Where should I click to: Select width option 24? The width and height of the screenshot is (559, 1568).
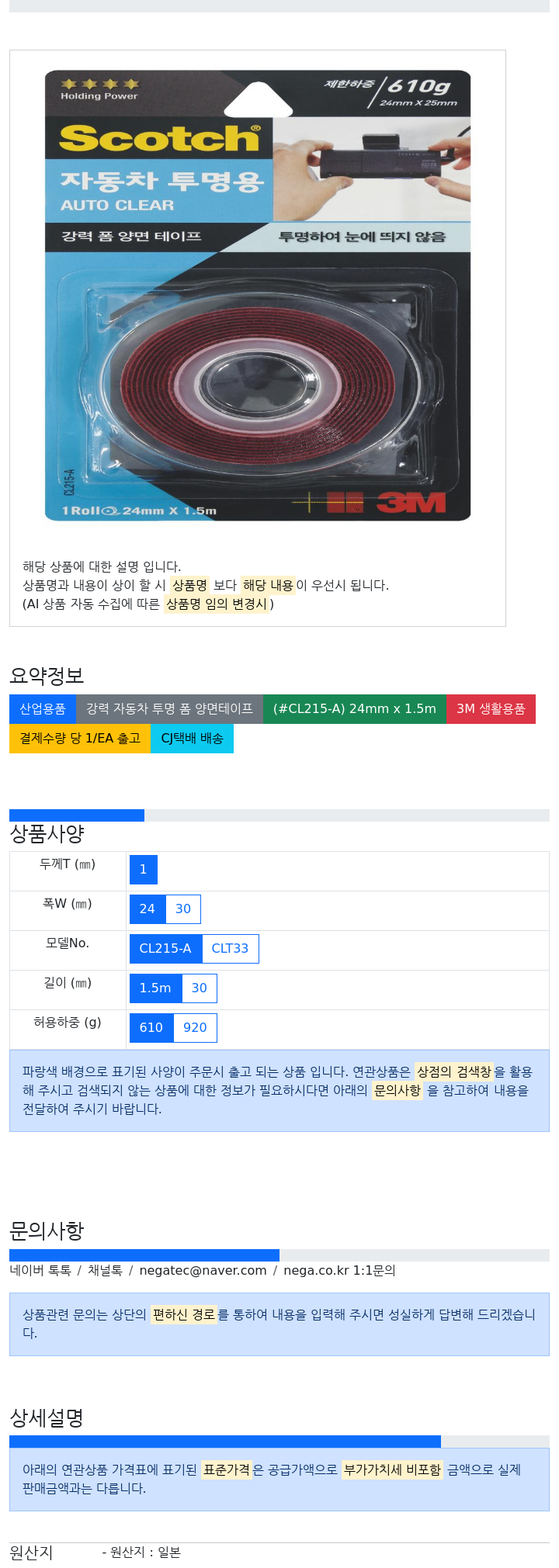click(x=148, y=909)
